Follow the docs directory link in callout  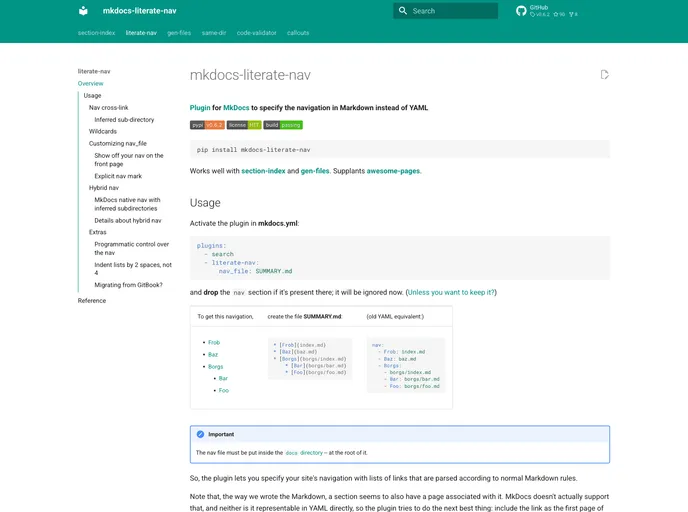point(304,453)
